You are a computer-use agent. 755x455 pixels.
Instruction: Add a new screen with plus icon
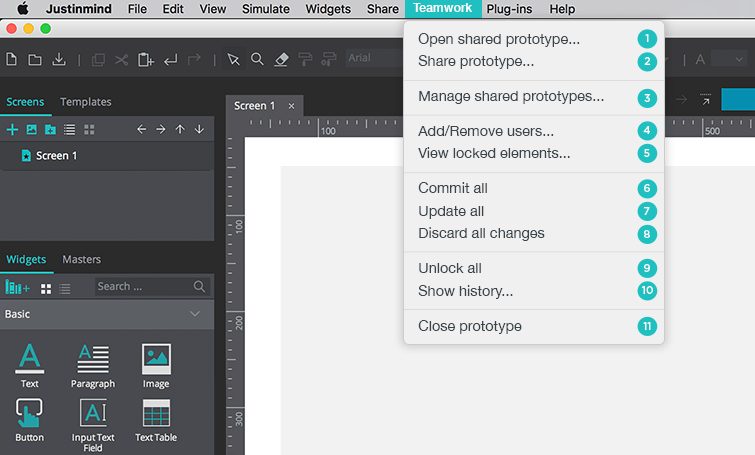[x=12, y=130]
